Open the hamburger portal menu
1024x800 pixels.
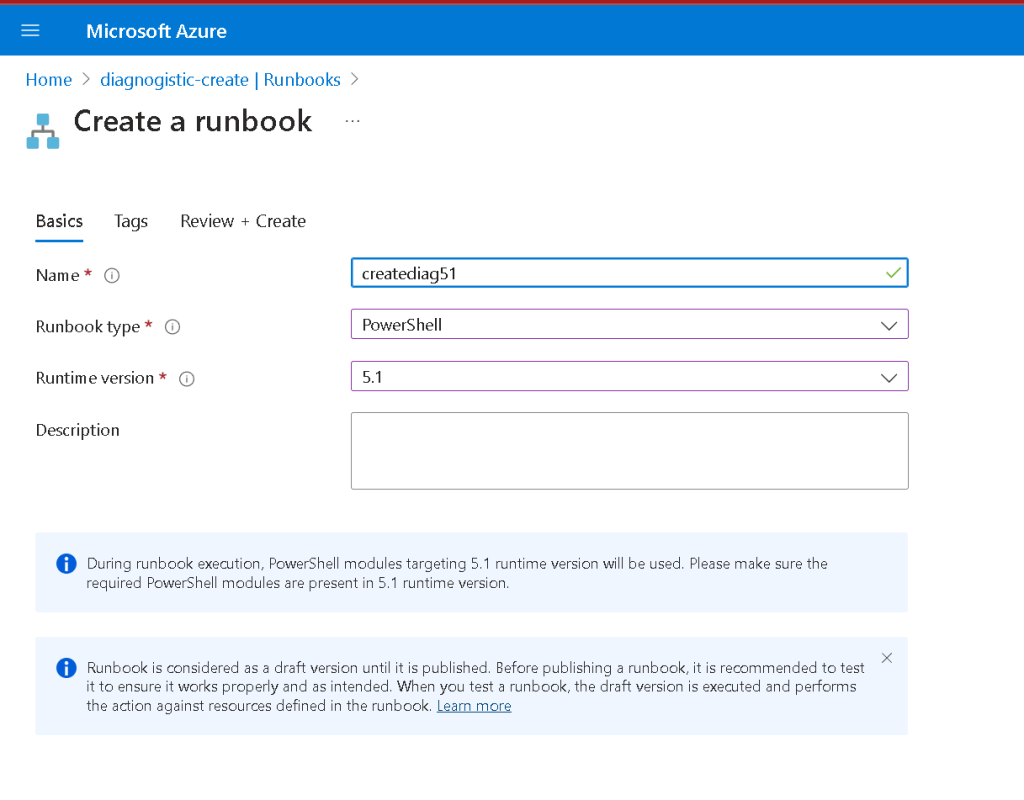(x=30, y=31)
